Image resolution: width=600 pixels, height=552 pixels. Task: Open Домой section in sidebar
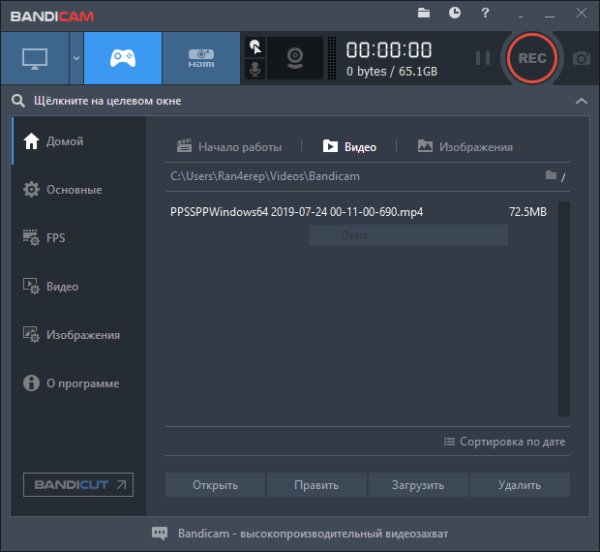(x=79, y=141)
